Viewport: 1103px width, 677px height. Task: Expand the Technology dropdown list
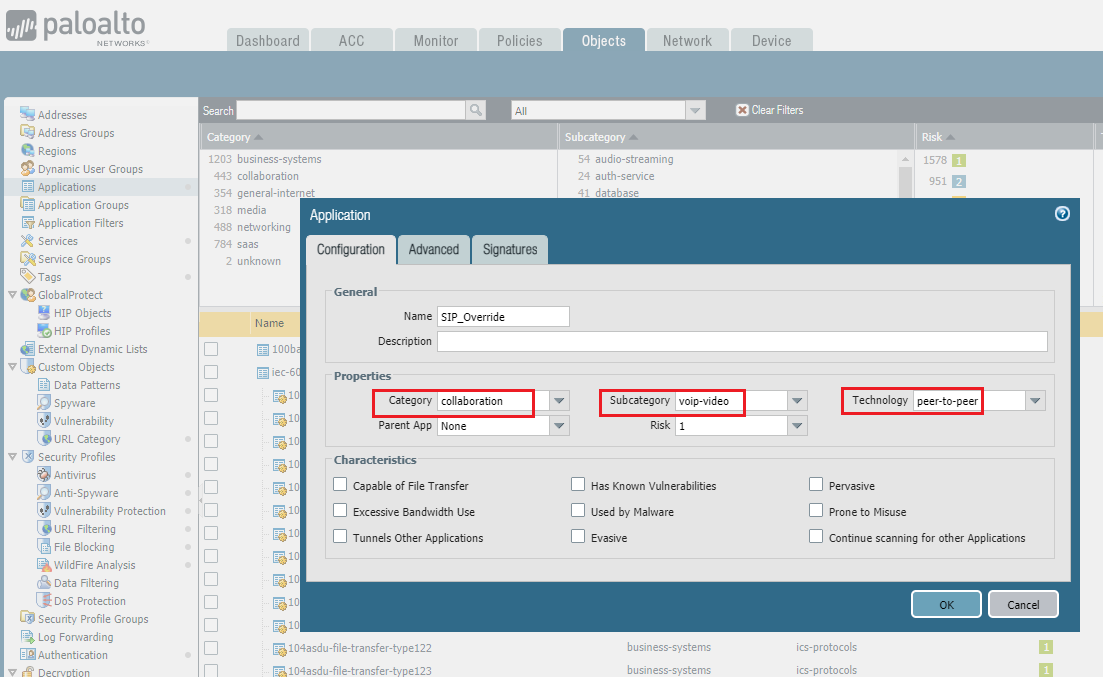point(1035,401)
